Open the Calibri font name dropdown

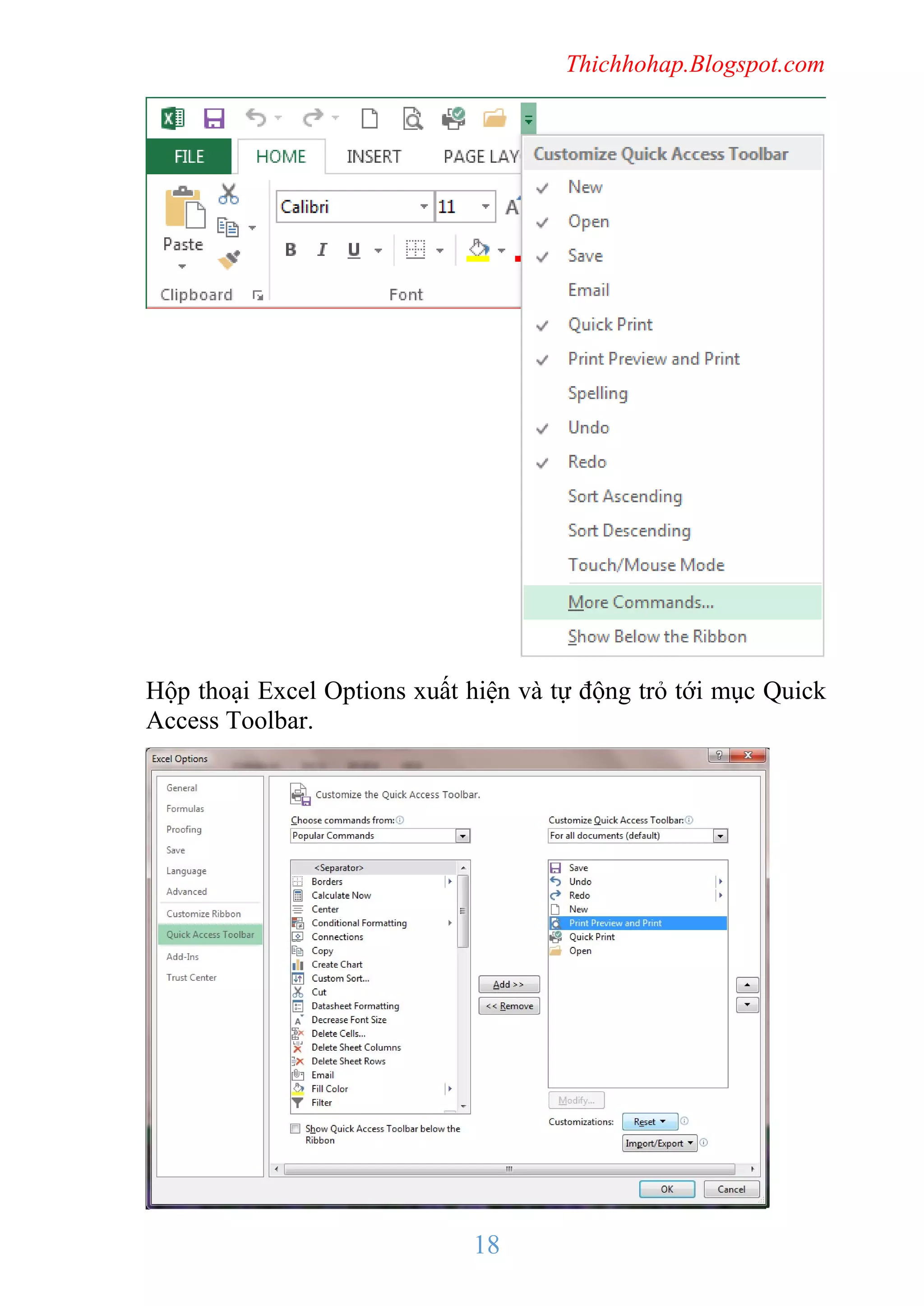[x=424, y=207]
